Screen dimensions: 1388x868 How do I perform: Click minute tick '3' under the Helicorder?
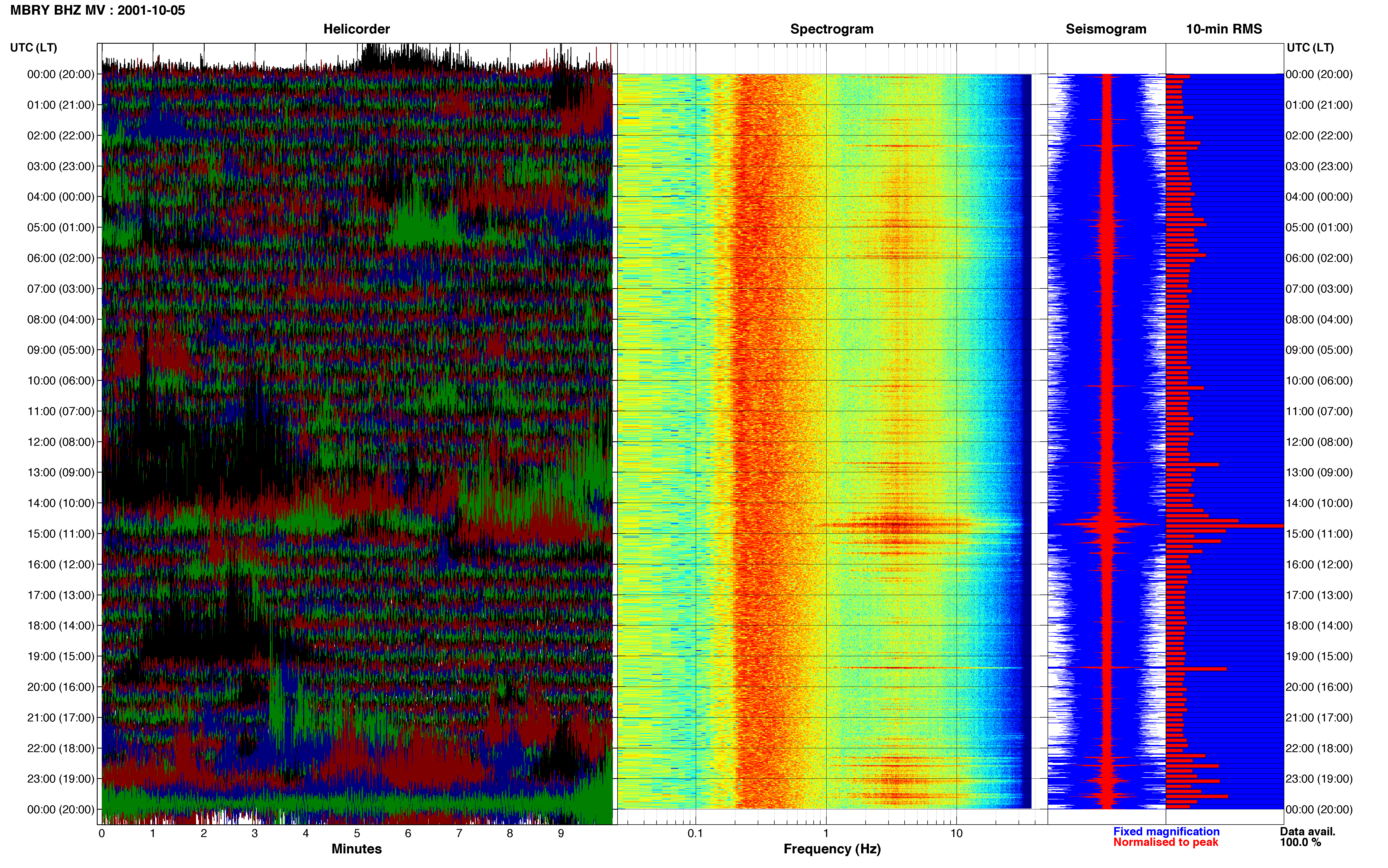[255, 833]
